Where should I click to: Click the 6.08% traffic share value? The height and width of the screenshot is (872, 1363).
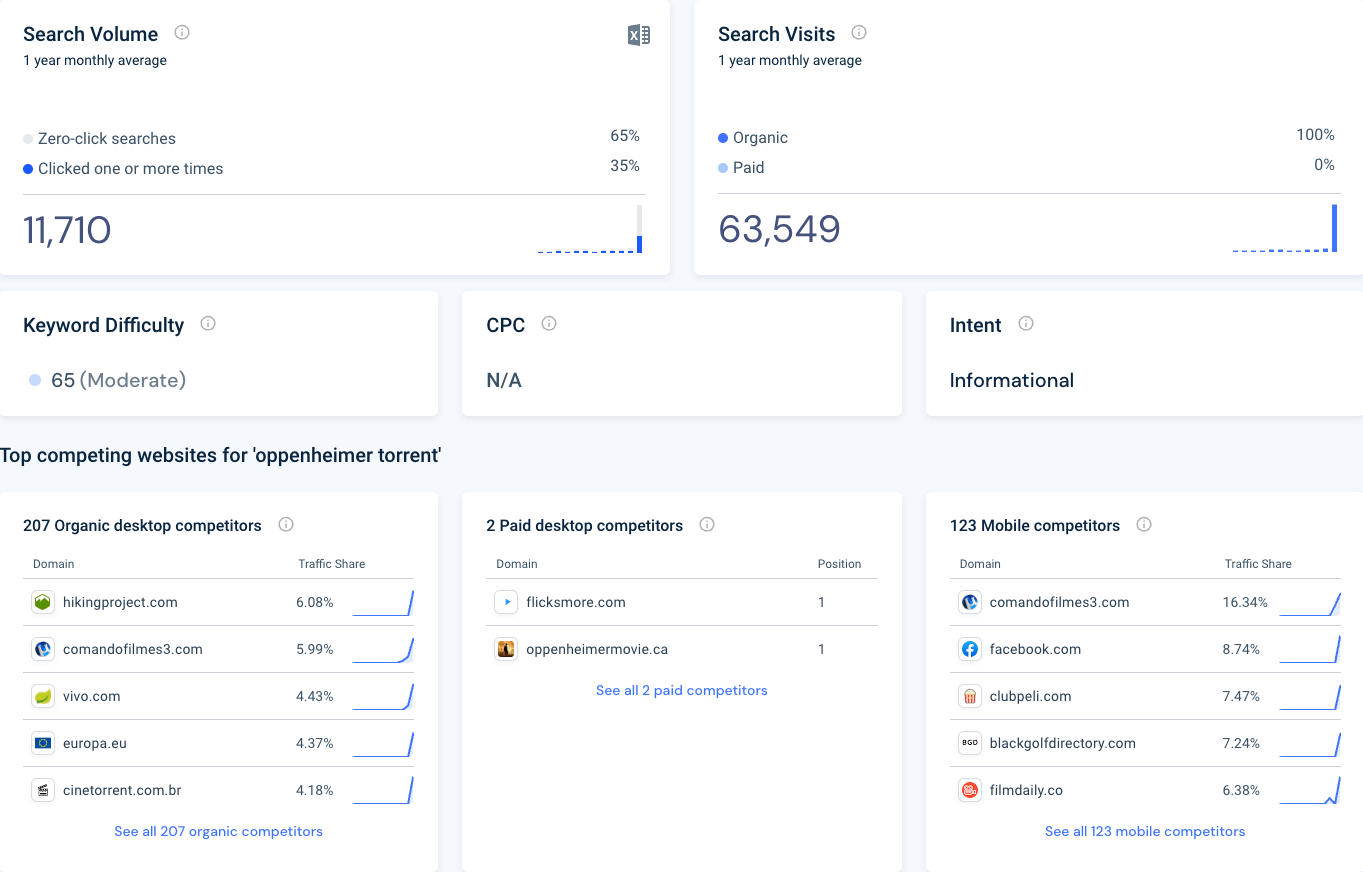(x=315, y=602)
